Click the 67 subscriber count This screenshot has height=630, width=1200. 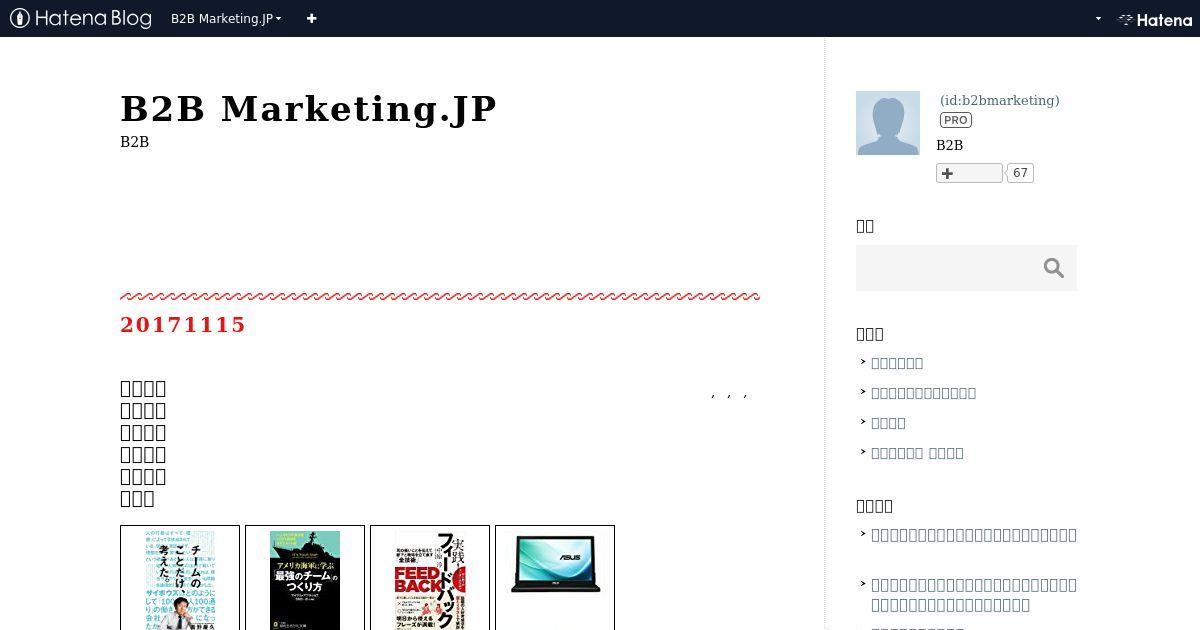pos(1020,173)
